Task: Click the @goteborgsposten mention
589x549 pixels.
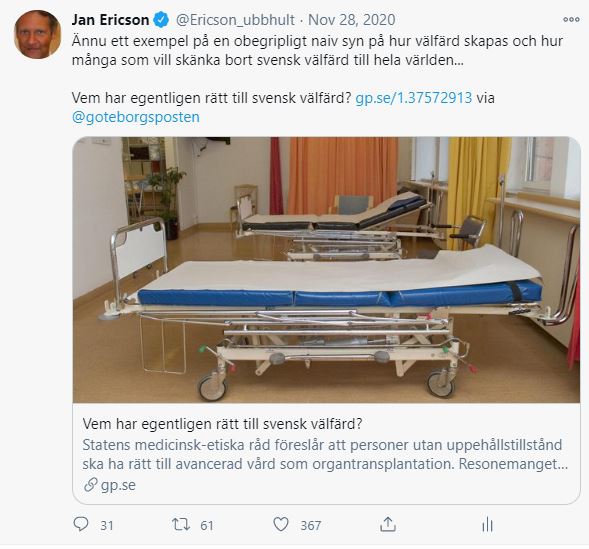Action: pos(136,117)
